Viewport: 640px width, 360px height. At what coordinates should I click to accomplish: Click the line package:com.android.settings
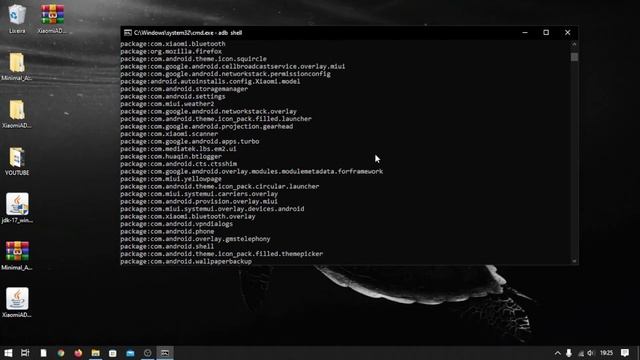[173, 96]
